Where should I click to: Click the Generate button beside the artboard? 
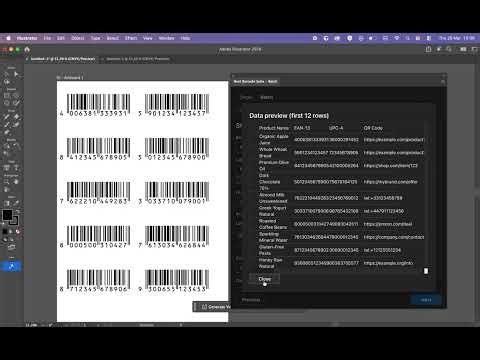[212, 307]
